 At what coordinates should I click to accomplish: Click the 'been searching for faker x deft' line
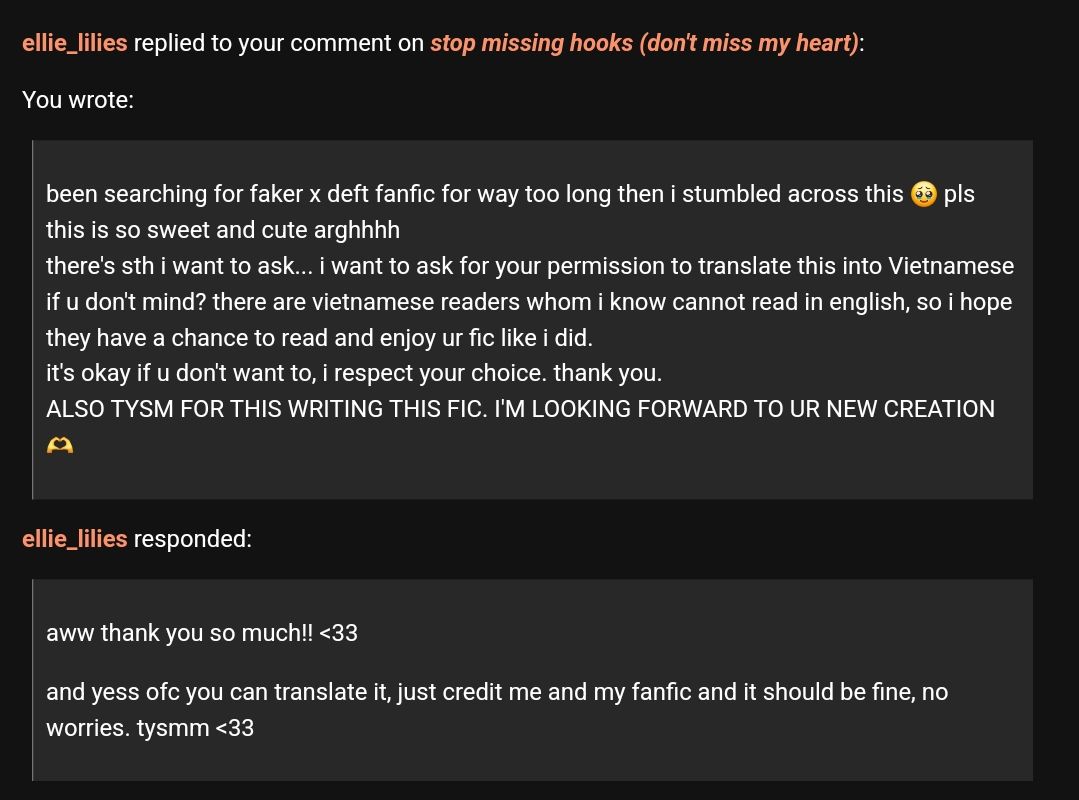click(510, 195)
